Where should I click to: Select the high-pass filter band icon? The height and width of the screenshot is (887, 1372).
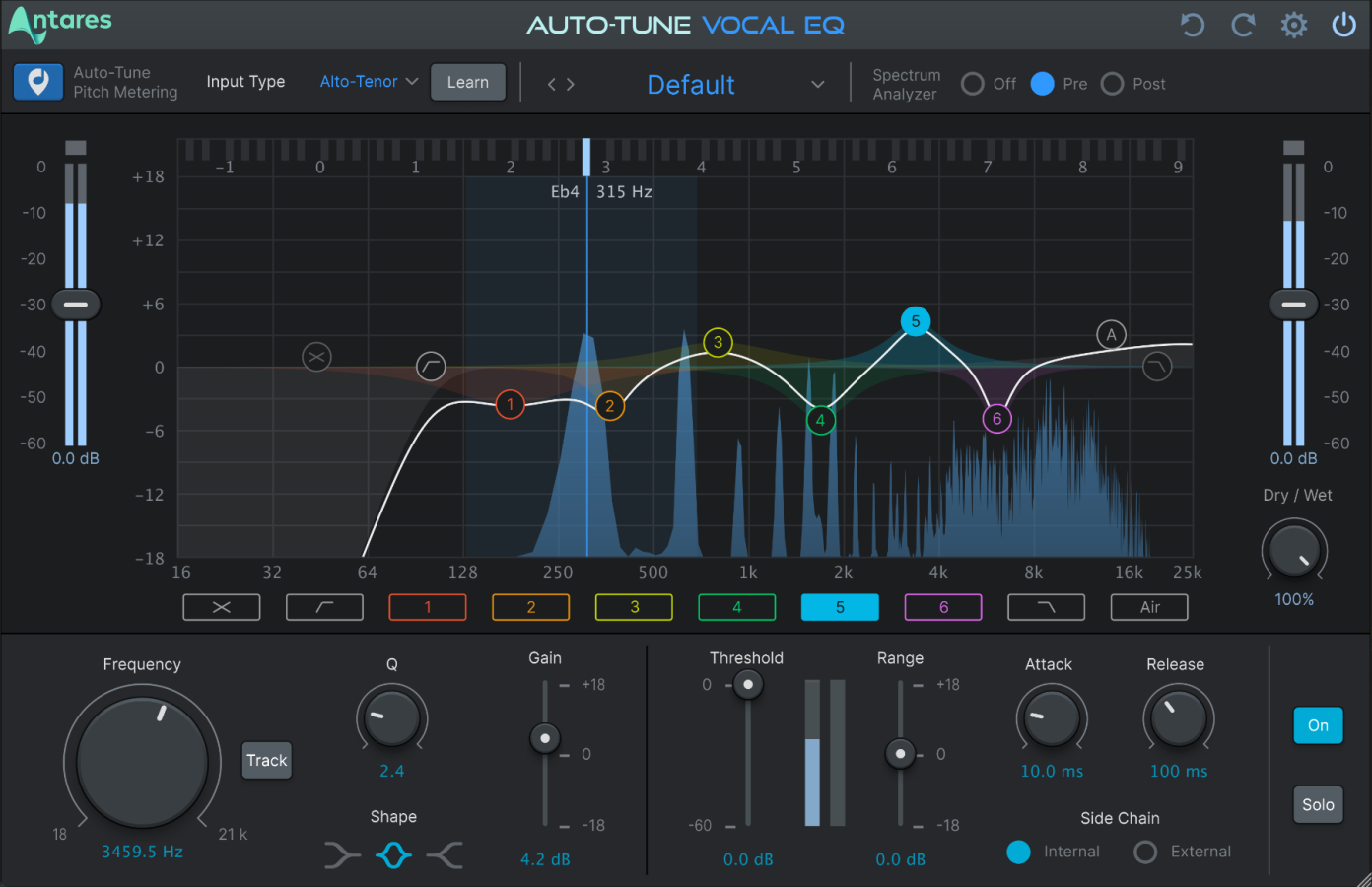click(324, 607)
